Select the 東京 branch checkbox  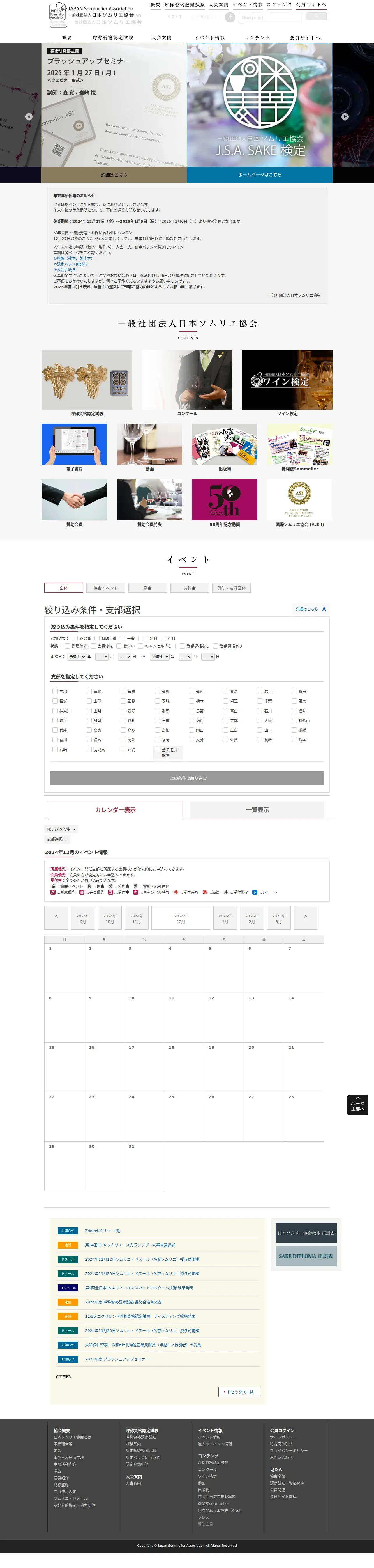[x=294, y=701]
